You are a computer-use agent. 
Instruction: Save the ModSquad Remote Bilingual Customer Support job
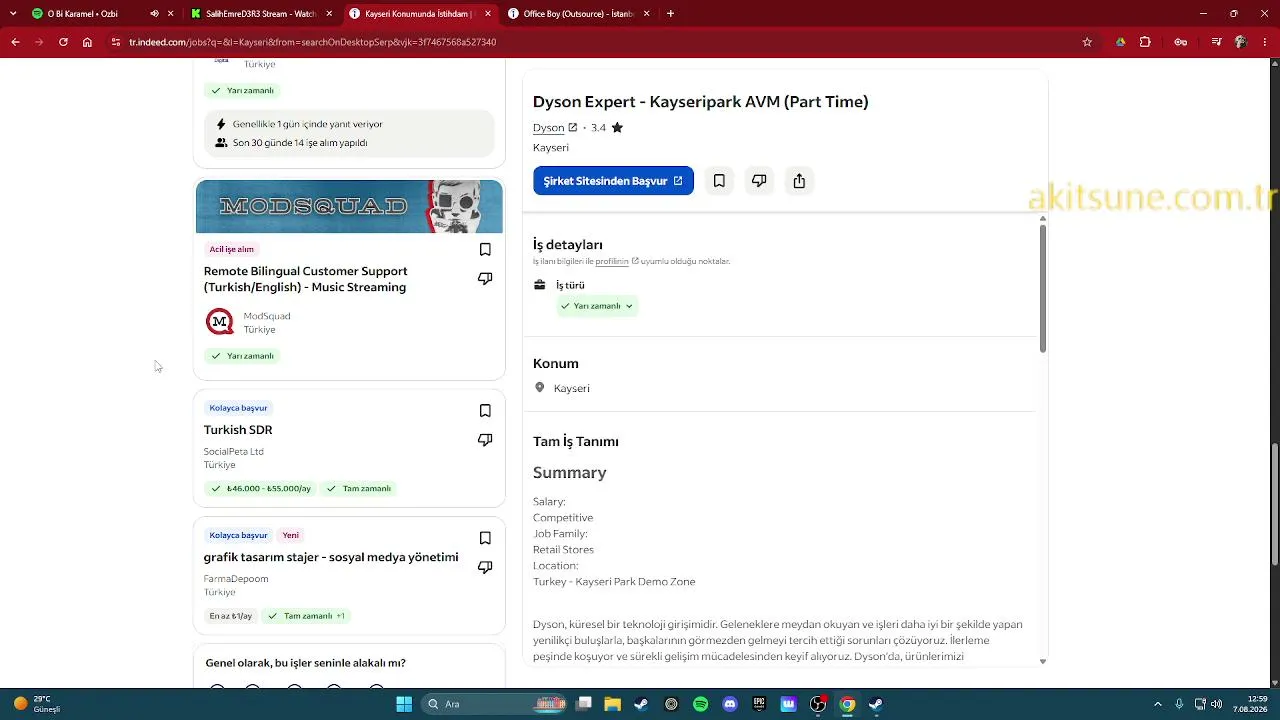pos(485,249)
